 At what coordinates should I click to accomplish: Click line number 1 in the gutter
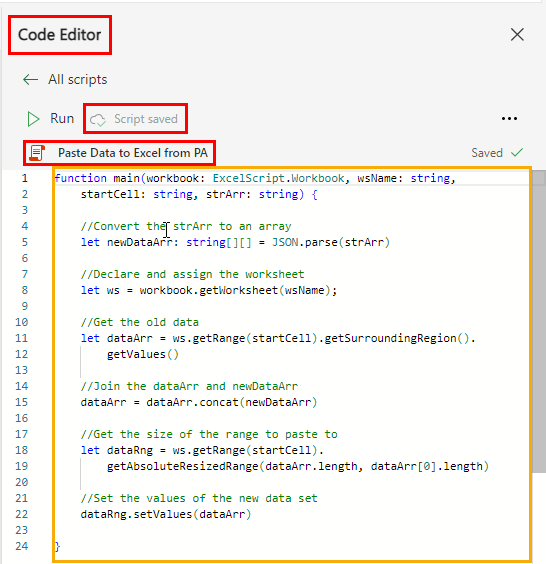tap(24, 178)
